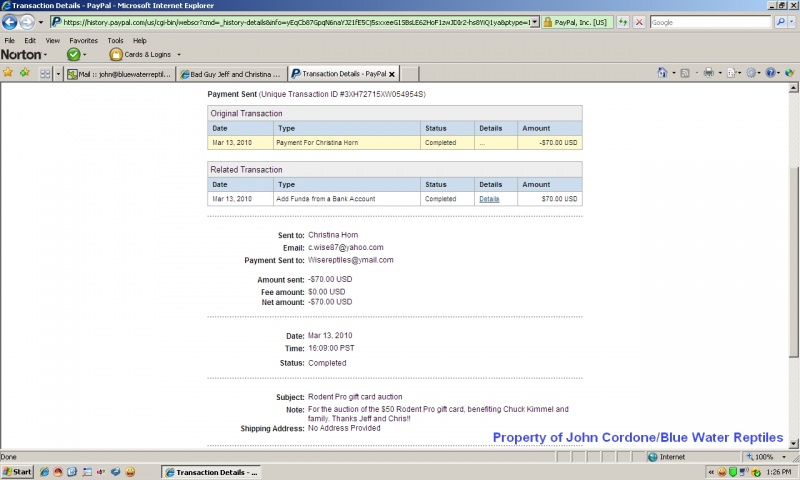Open the View menu

pos(53,40)
